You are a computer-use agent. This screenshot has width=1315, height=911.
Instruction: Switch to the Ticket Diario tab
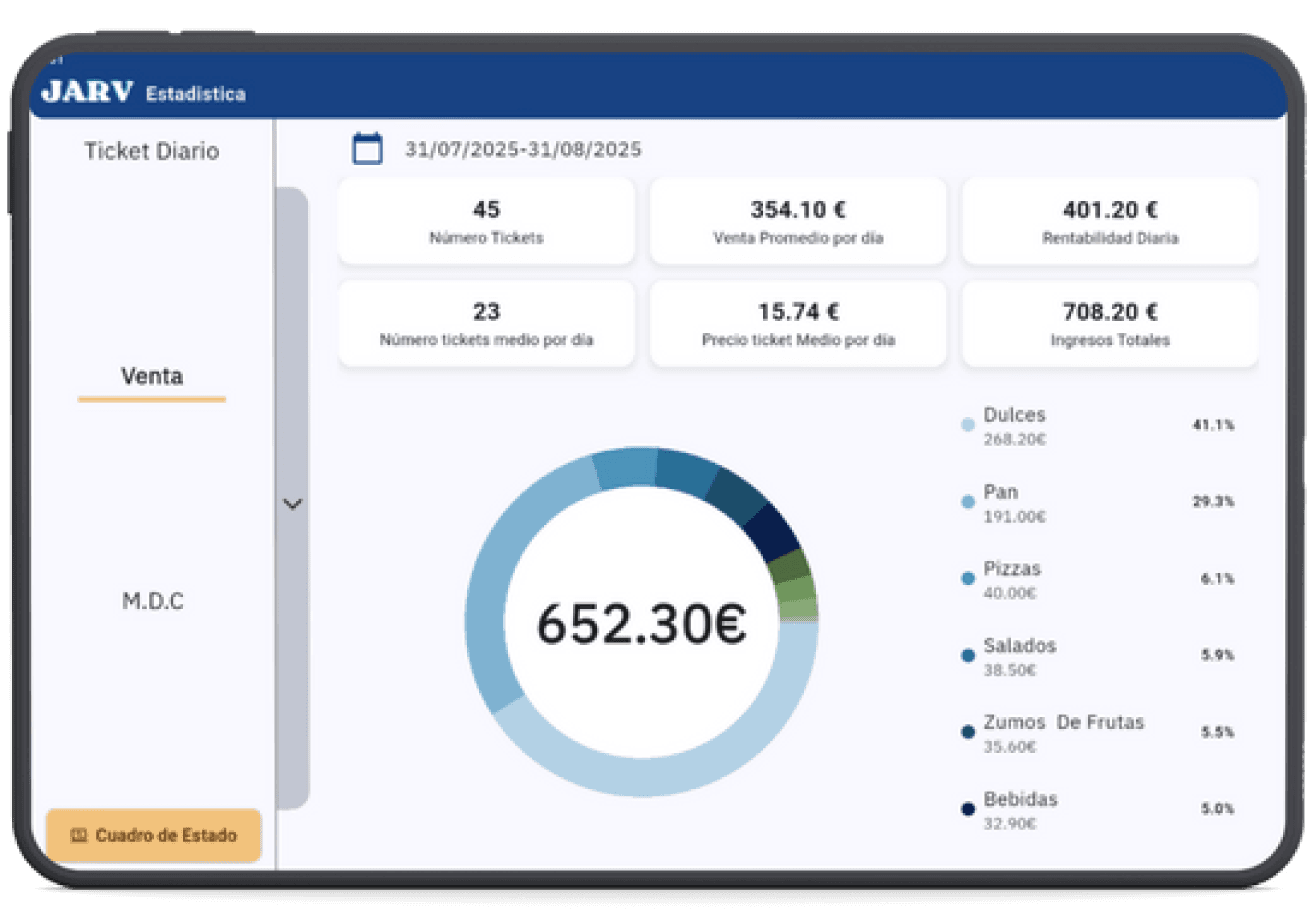click(152, 151)
